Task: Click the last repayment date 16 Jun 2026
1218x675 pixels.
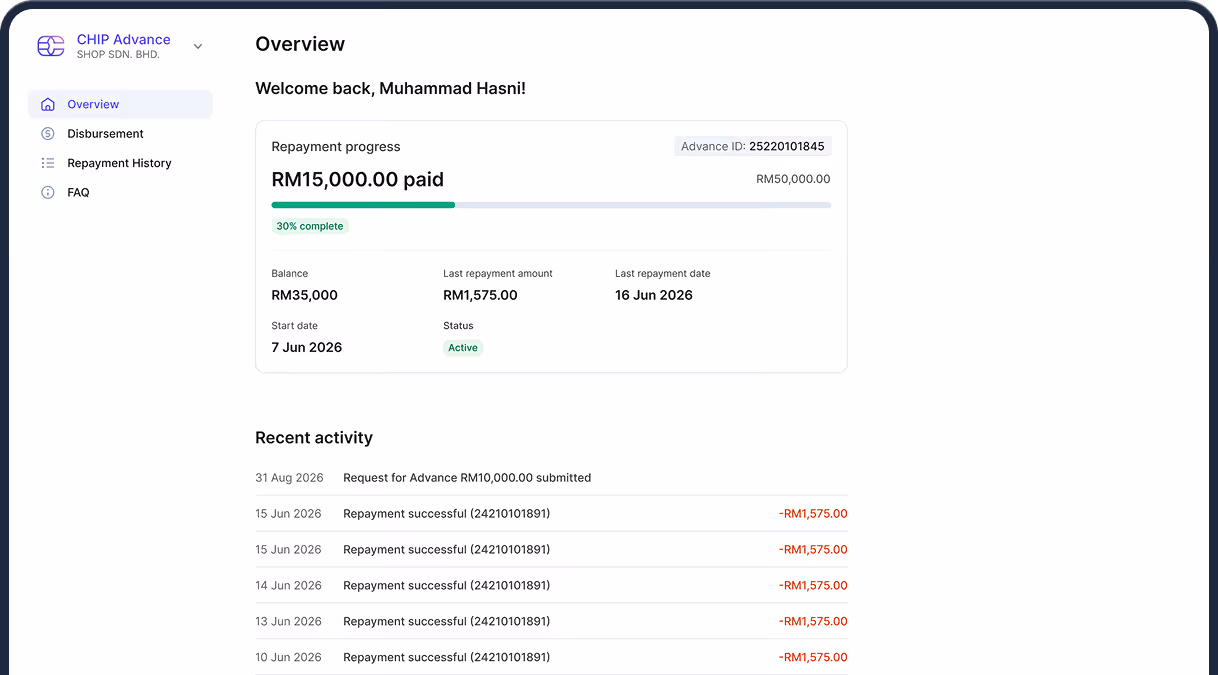Action: pyautogui.click(x=654, y=295)
